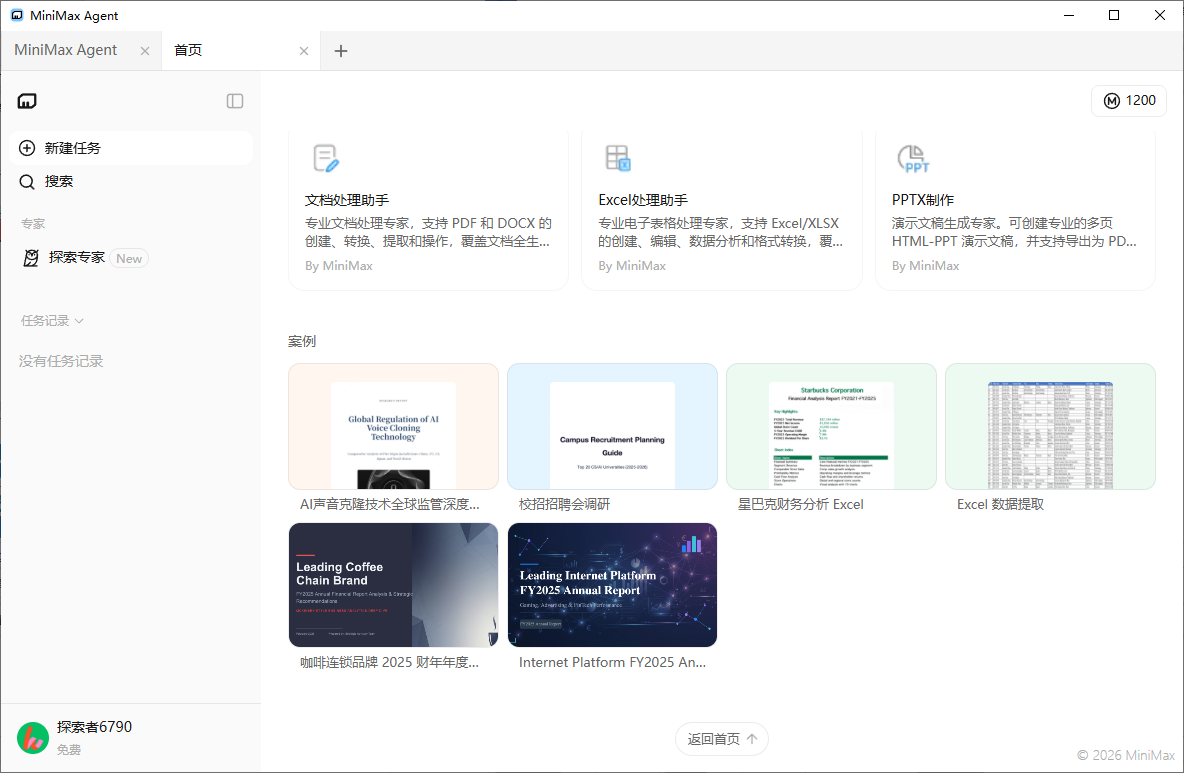Open the 星巴克财务分析 Excel case thumbnail
Image resolution: width=1184 pixels, height=773 pixels.
click(x=831, y=427)
